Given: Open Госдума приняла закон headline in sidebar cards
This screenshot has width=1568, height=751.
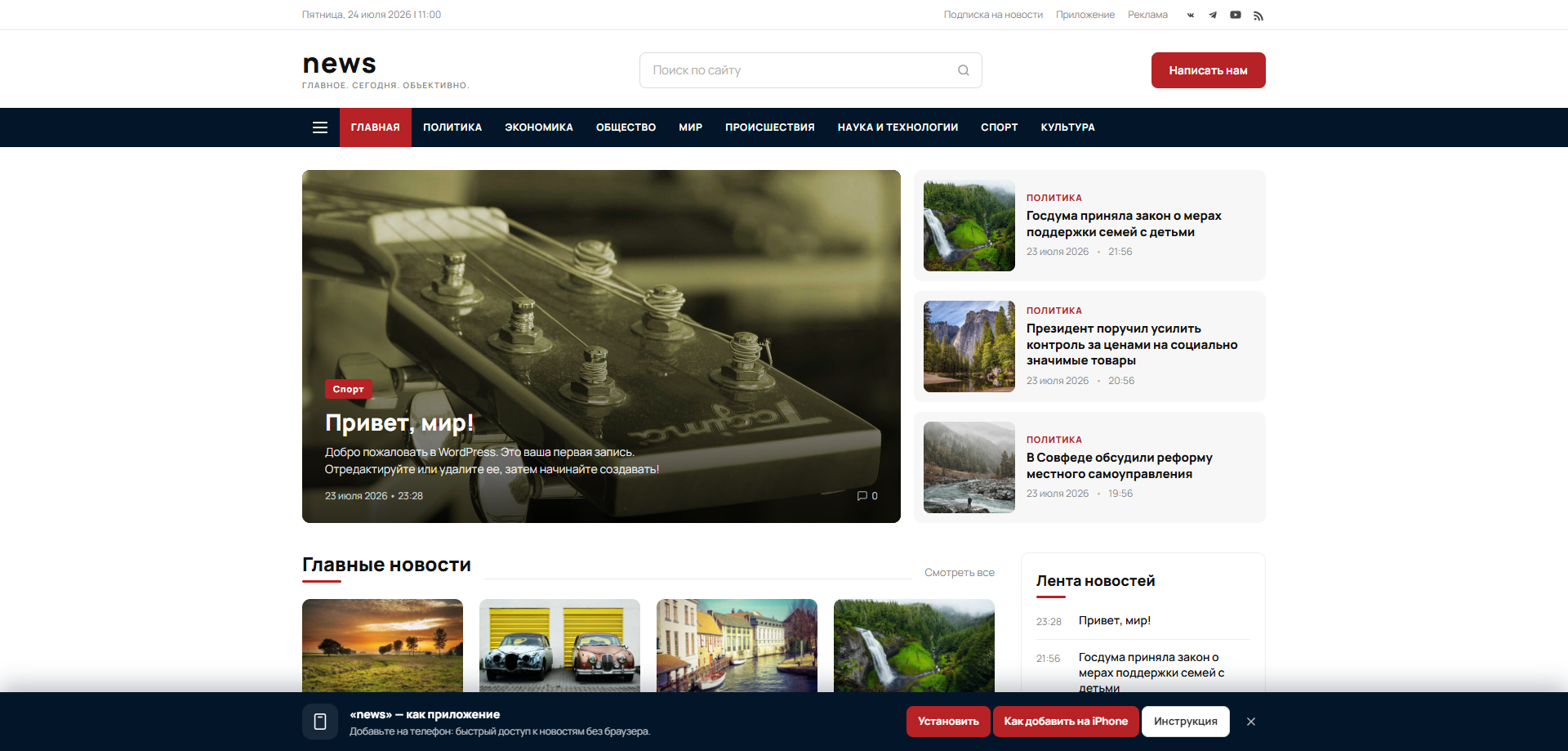Looking at the screenshot, I should click(1124, 224).
